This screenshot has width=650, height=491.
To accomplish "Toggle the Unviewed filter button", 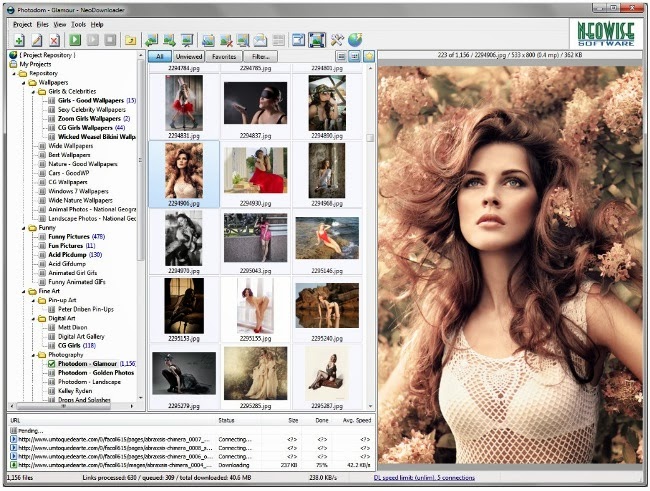I will pos(190,57).
